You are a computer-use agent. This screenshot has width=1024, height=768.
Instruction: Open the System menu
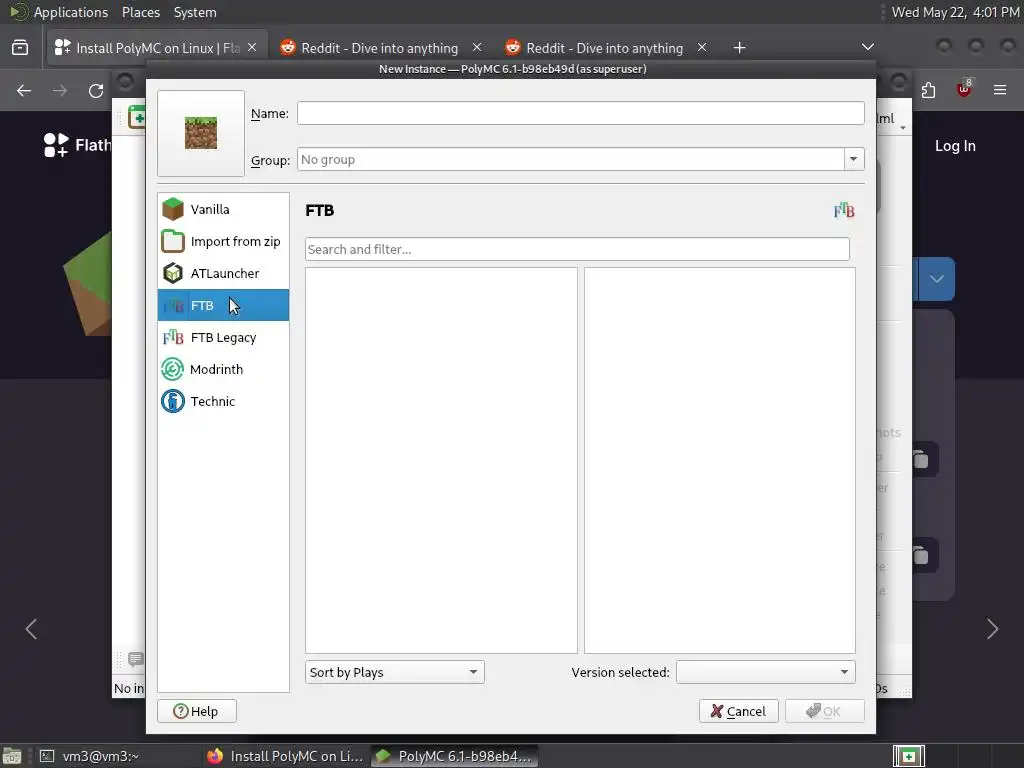[x=195, y=12]
